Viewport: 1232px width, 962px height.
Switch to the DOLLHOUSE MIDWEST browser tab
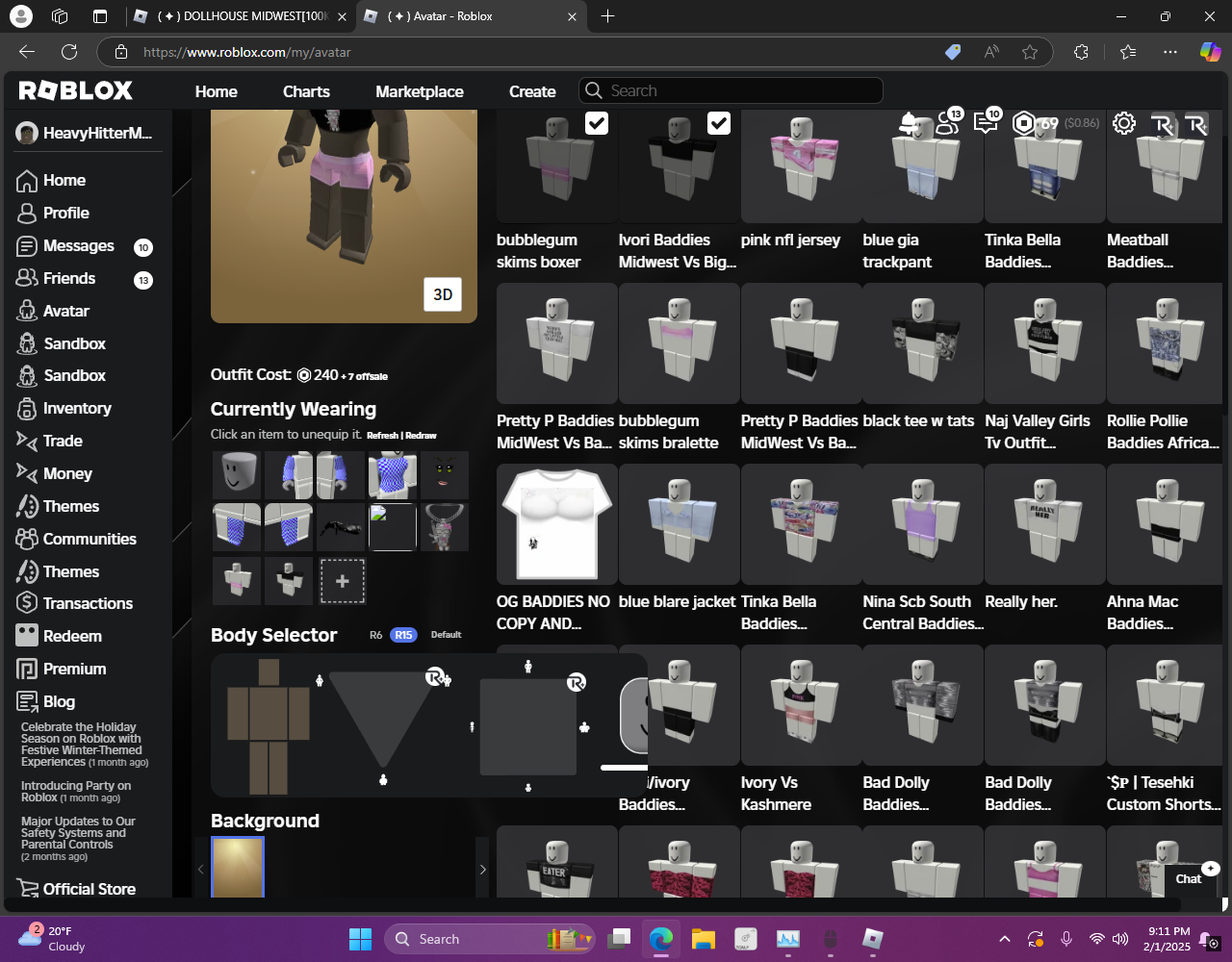(241, 16)
